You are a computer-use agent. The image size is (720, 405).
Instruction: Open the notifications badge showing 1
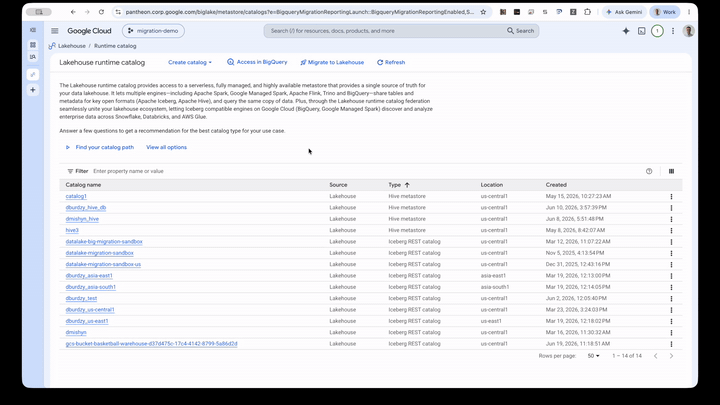pyautogui.click(x=657, y=31)
